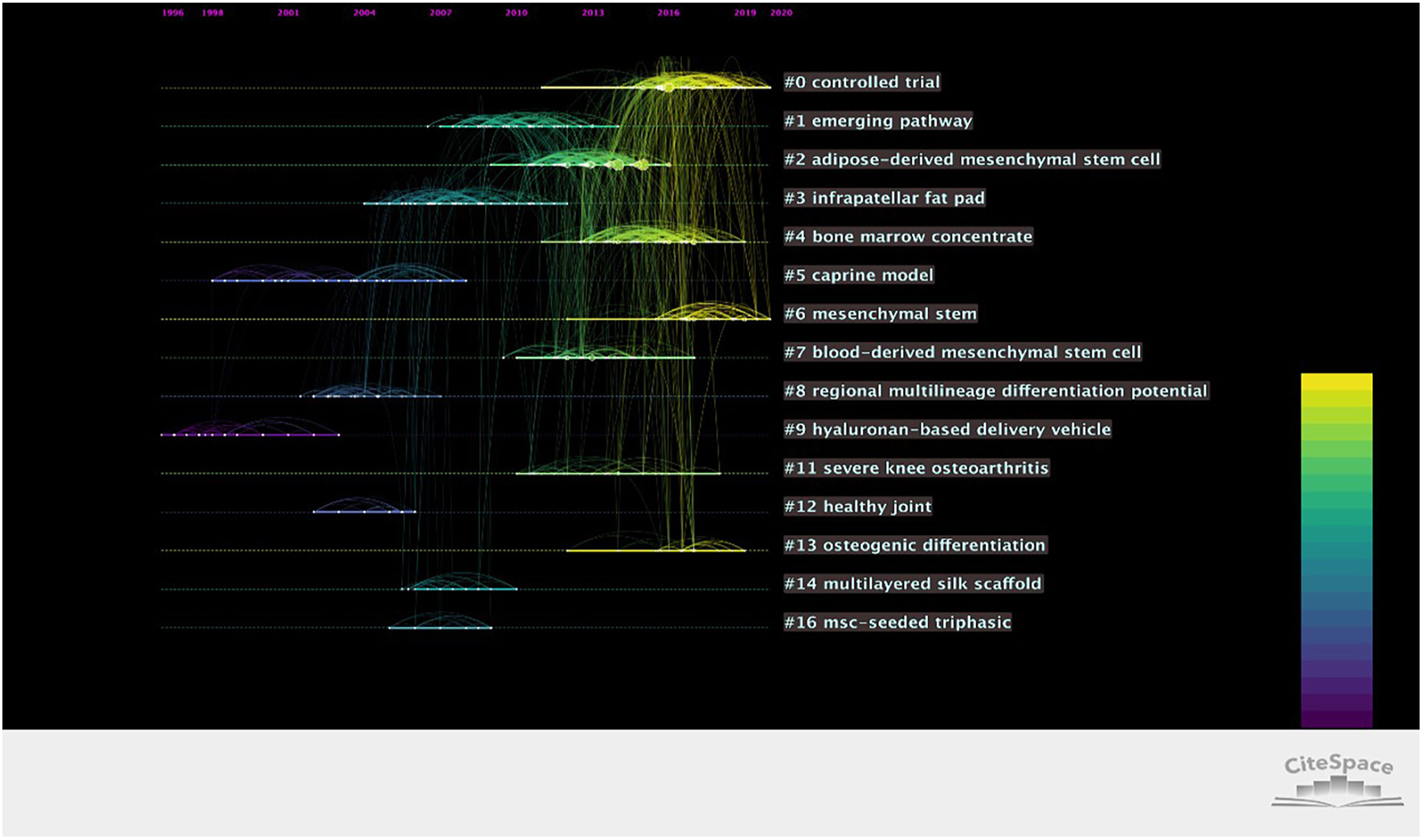Pick the #6 mesenchymal stem label
The image size is (1422, 839).
point(880,314)
